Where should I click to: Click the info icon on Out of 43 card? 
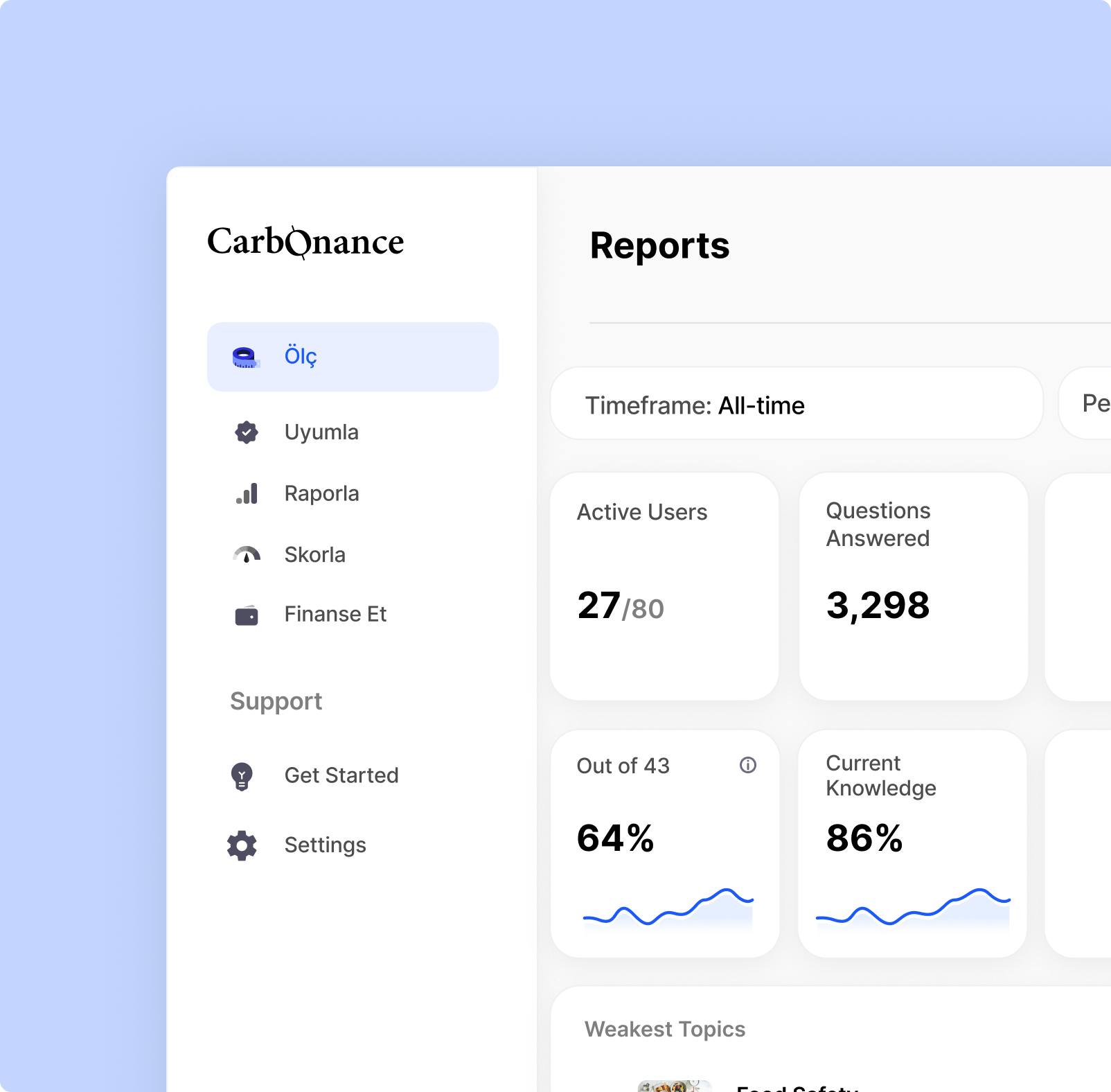coord(747,765)
